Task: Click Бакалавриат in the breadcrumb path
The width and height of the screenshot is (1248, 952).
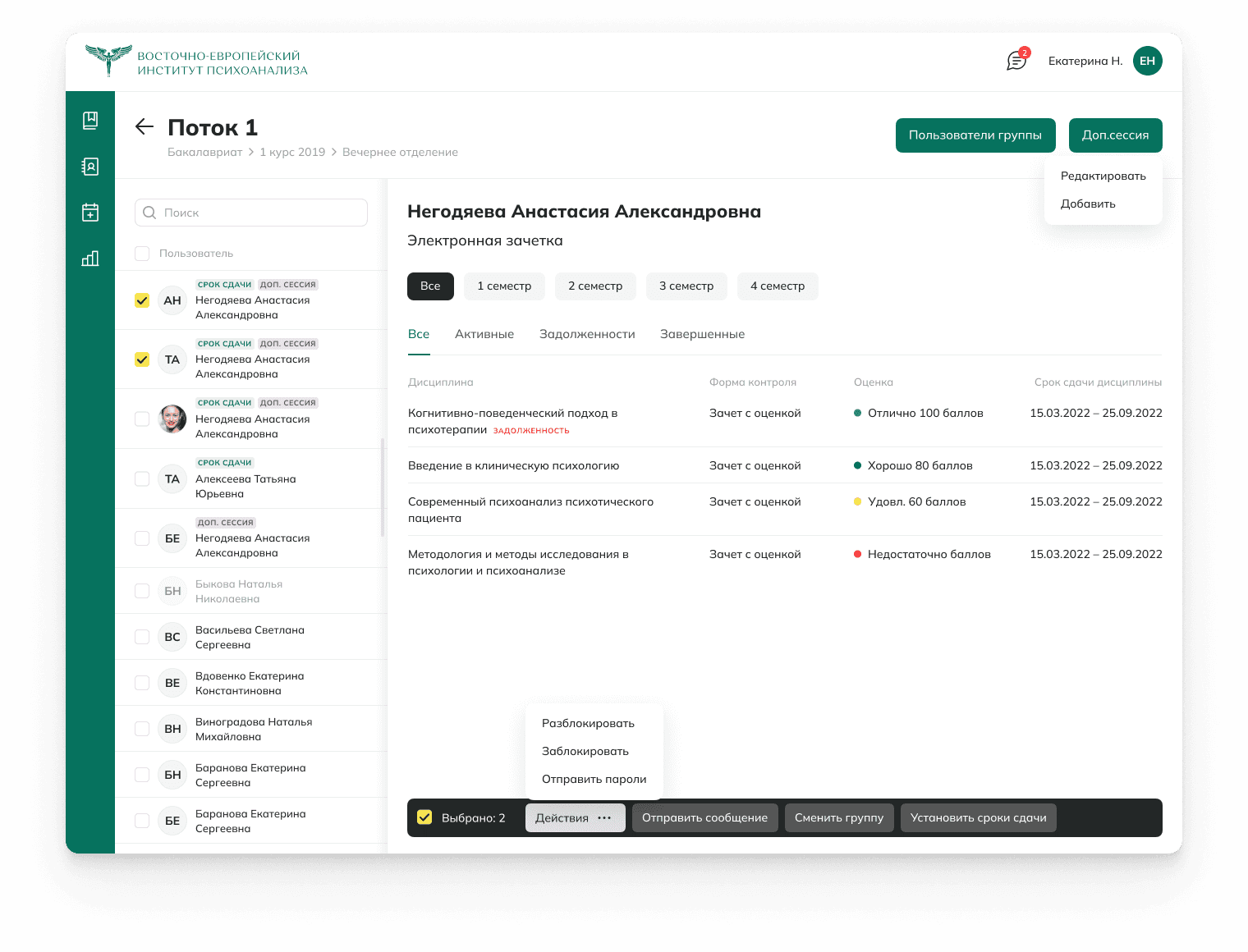Action: 204,153
